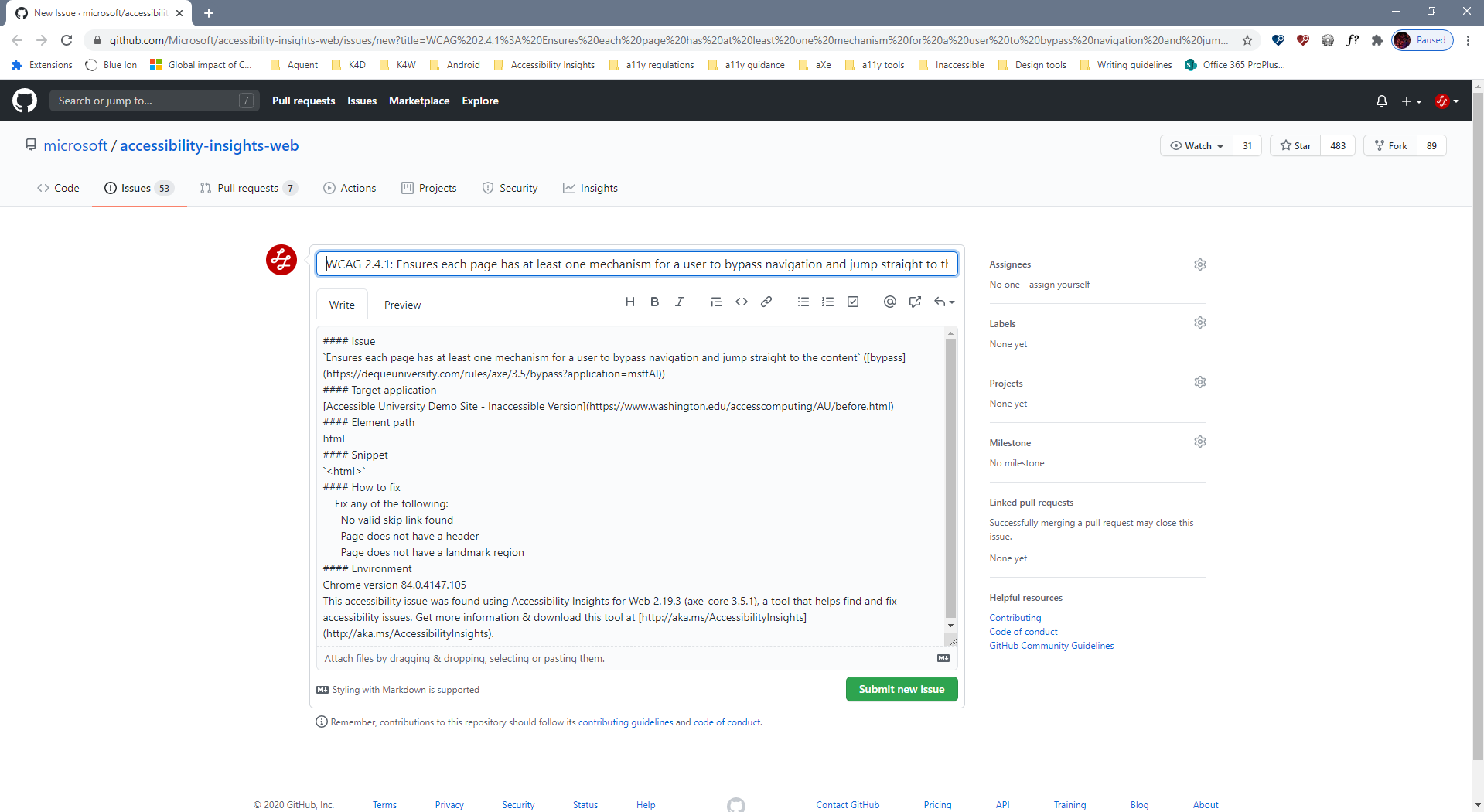Switch to the Code tab
The height and width of the screenshot is (812, 1484).
[58, 188]
